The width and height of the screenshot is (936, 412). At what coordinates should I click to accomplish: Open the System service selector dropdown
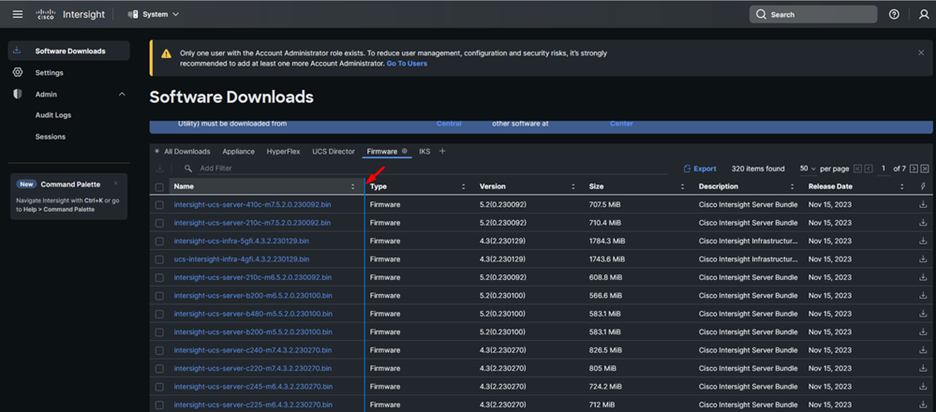coord(153,14)
